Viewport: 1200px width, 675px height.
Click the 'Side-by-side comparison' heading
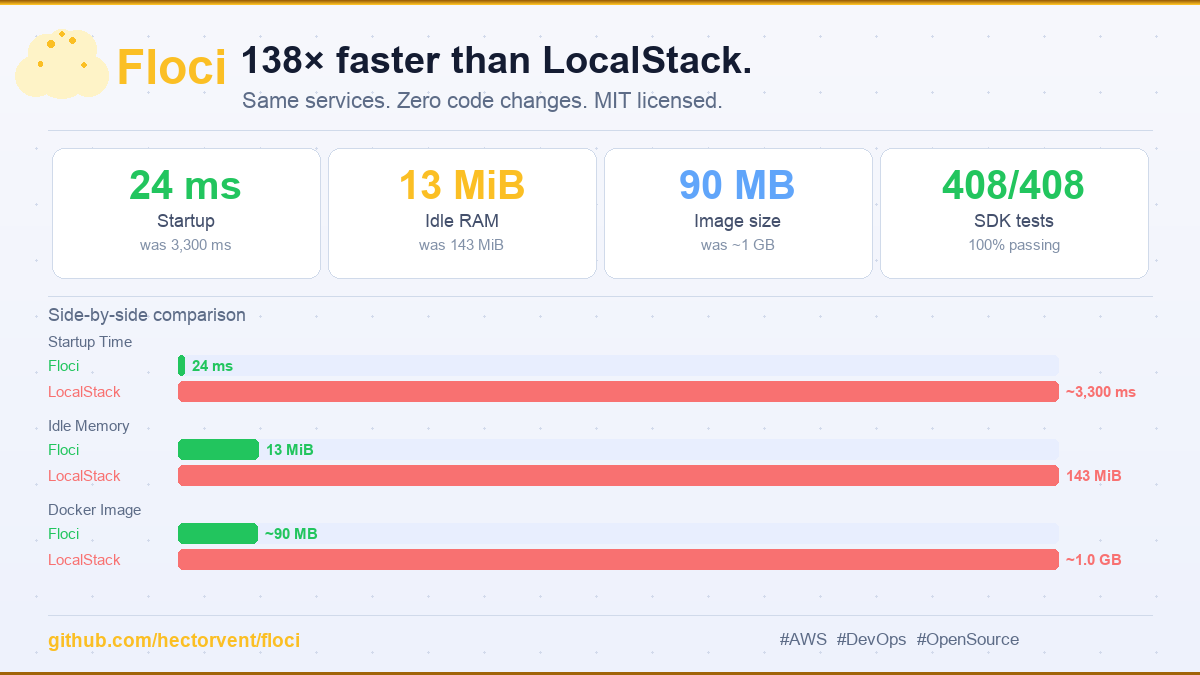click(x=147, y=315)
